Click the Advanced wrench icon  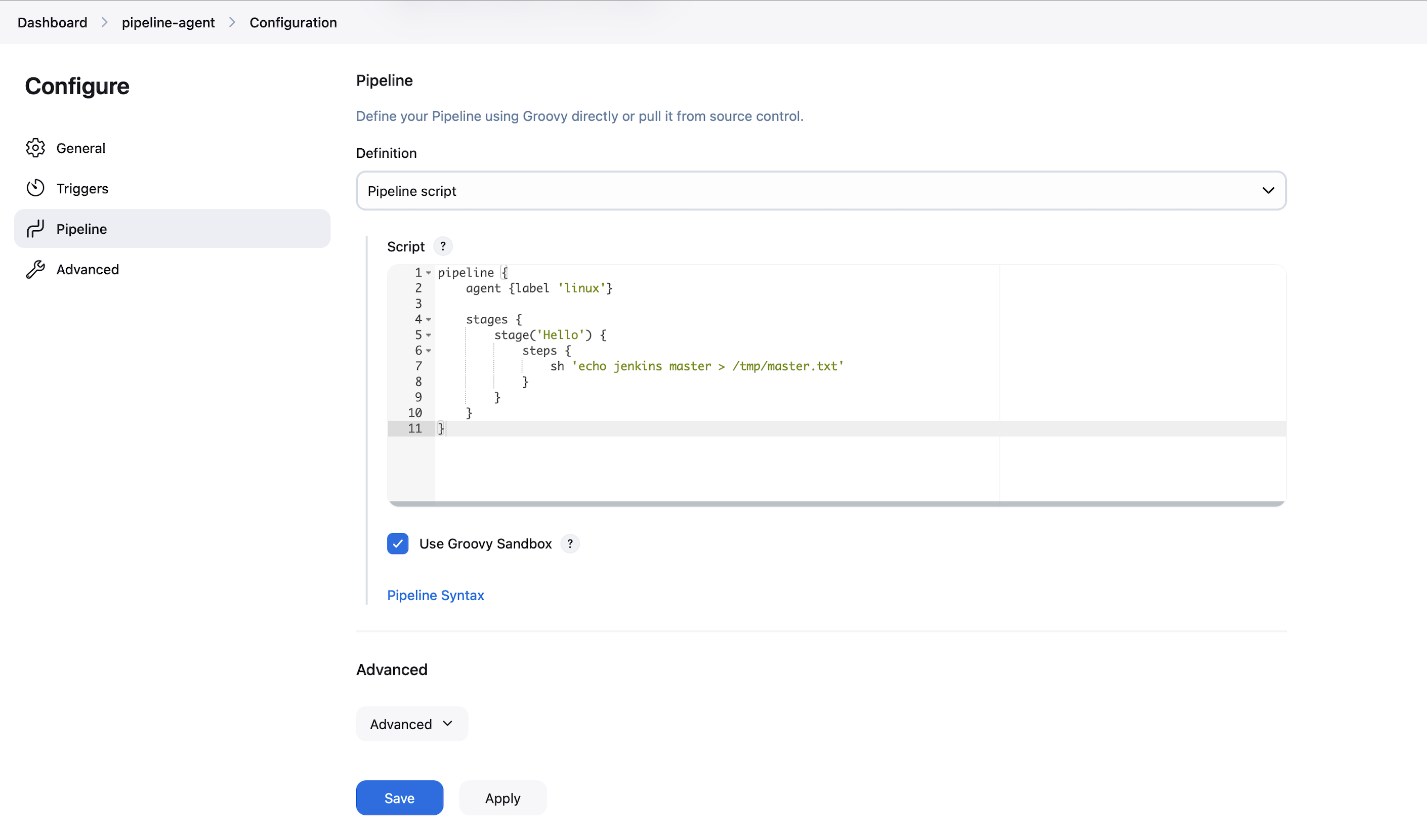coord(35,269)
